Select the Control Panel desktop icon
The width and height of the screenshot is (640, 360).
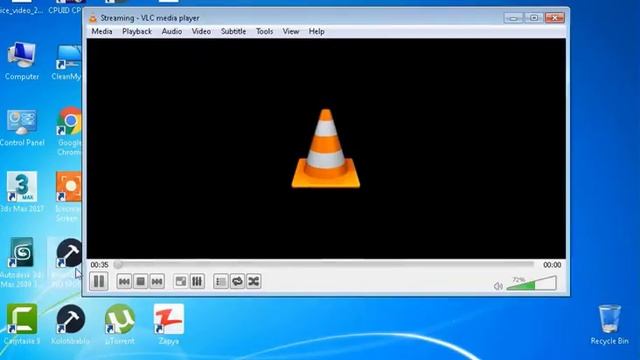pyautogui.click(x=22, y=127)
